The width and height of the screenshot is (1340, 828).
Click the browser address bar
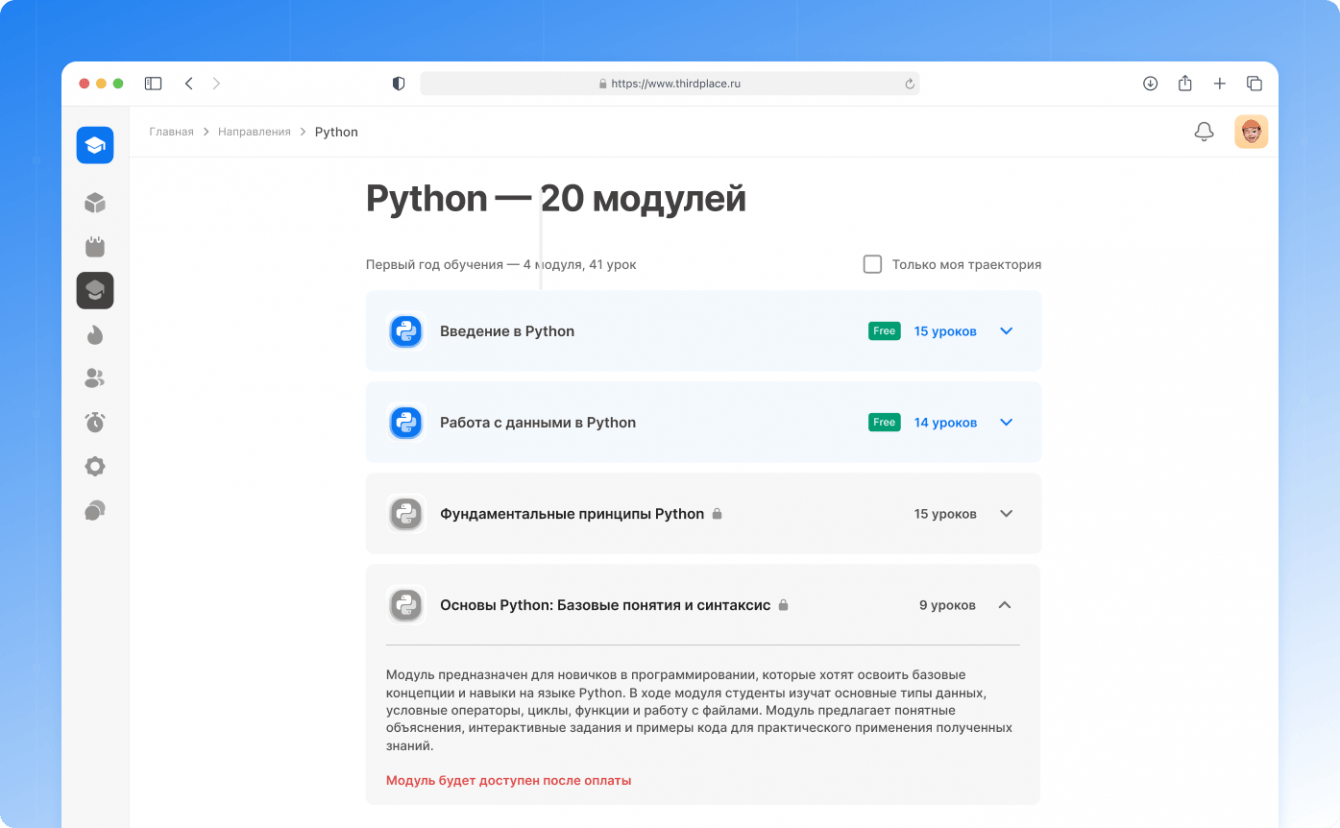[x=669, y=84]
